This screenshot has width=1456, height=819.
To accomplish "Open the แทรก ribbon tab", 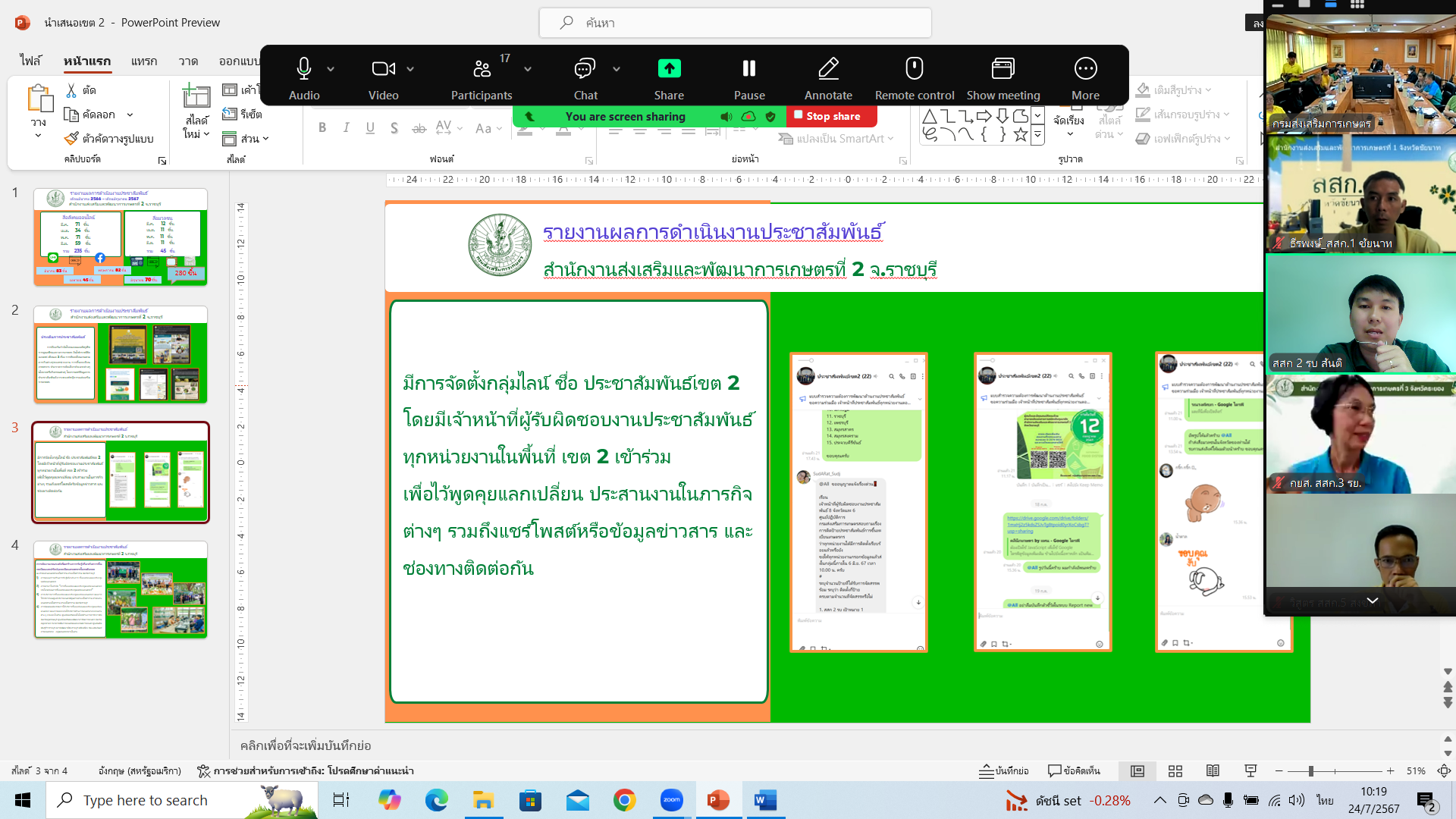I will point(143,61).
